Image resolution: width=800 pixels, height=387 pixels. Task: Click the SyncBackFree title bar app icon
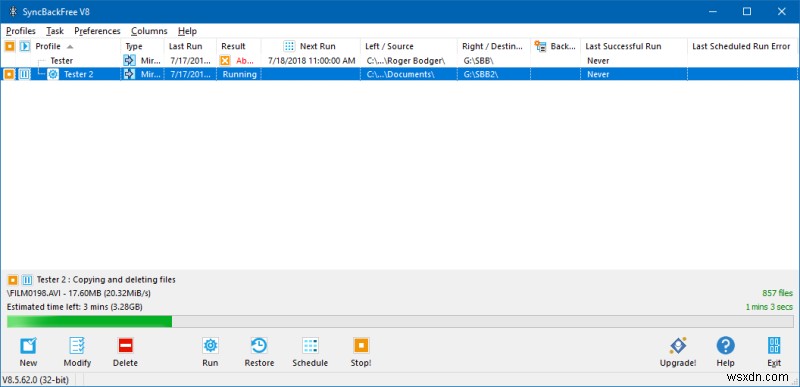click(x=13, y=12)
